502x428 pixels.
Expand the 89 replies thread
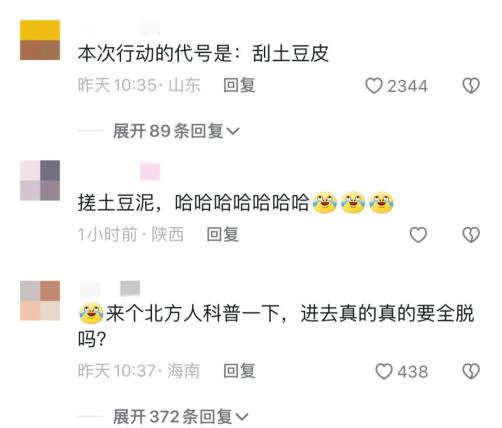pyautogui.click(x=176, y=131)
